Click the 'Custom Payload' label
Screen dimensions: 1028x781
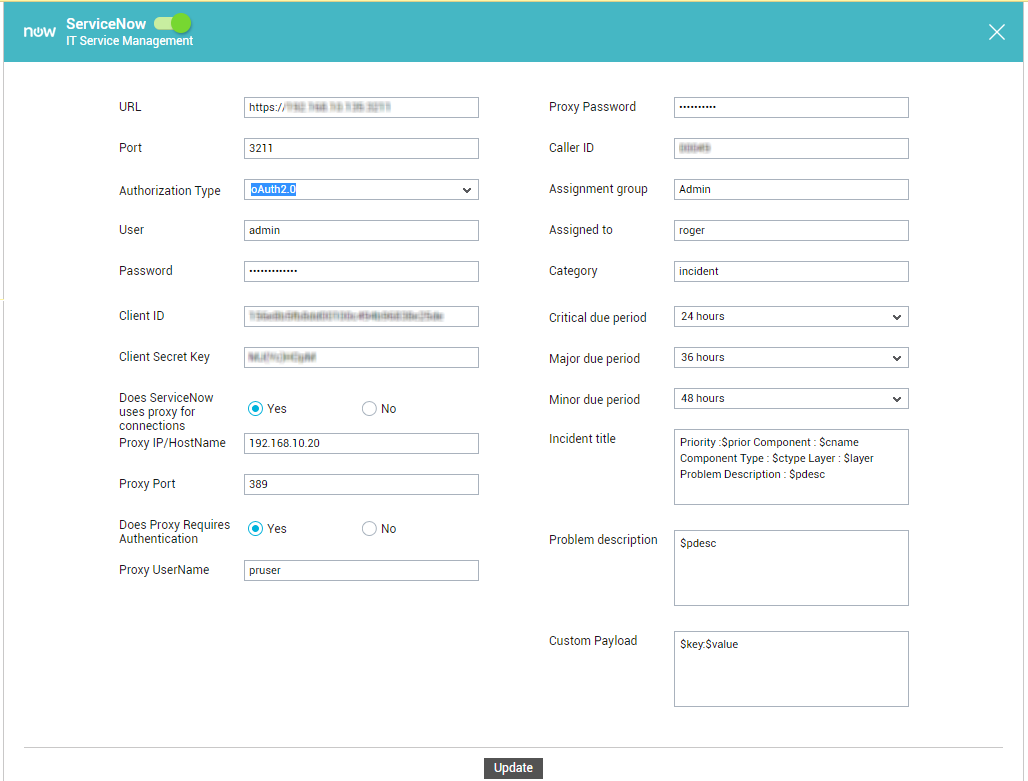pyautogui.click(x=593, y=641)
